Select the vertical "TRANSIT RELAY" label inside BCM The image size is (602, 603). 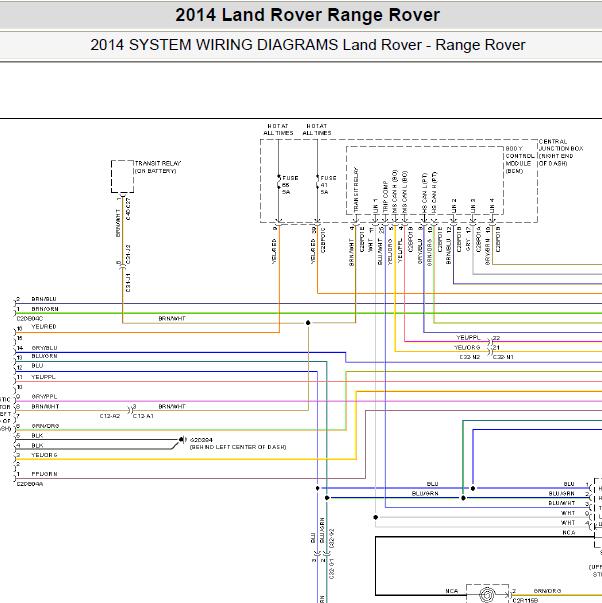pyautogui.click(x=355, y=190)
